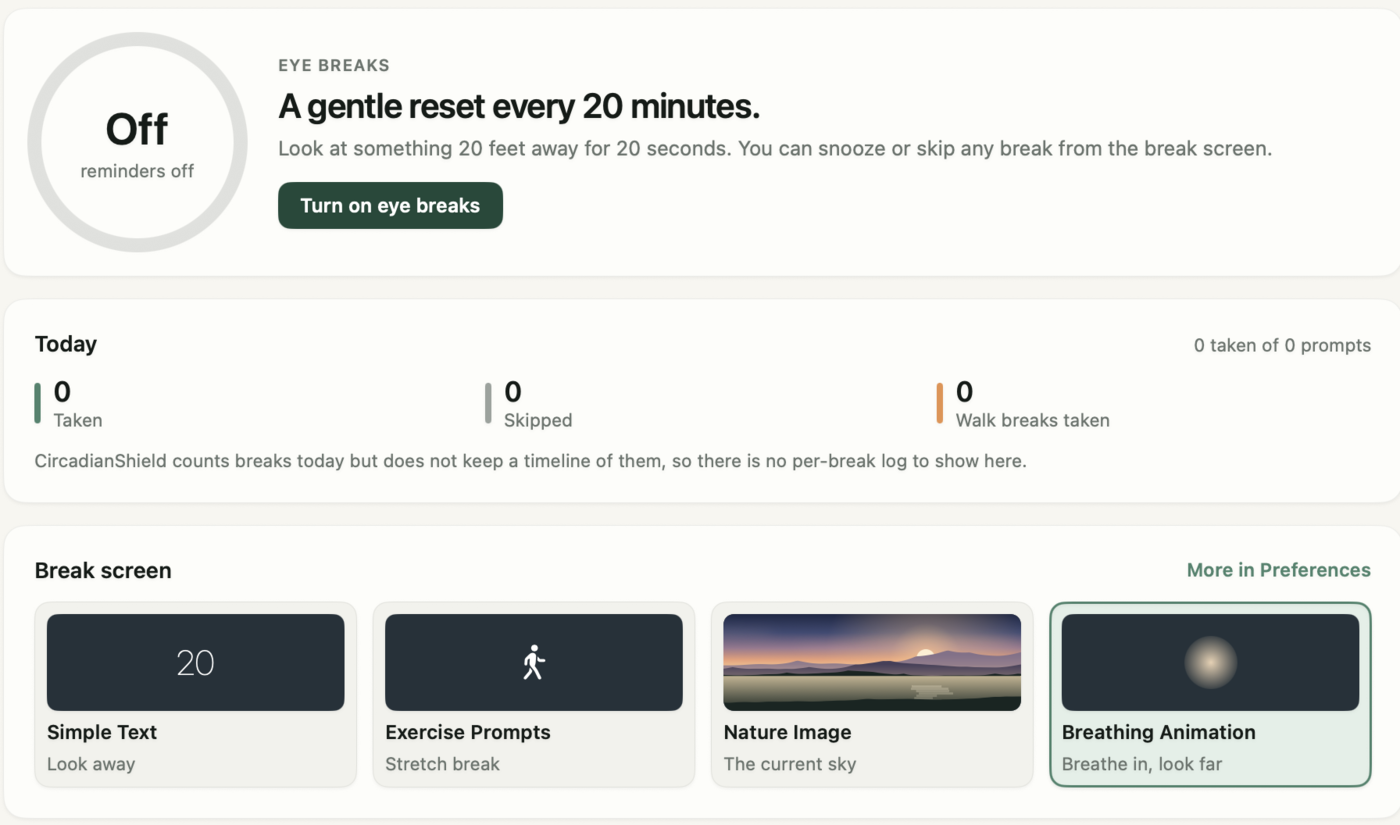Choose the Exercise Prompts break screen
The width and height of the screenshot is (1400, 825).
[x=534, y=694]
